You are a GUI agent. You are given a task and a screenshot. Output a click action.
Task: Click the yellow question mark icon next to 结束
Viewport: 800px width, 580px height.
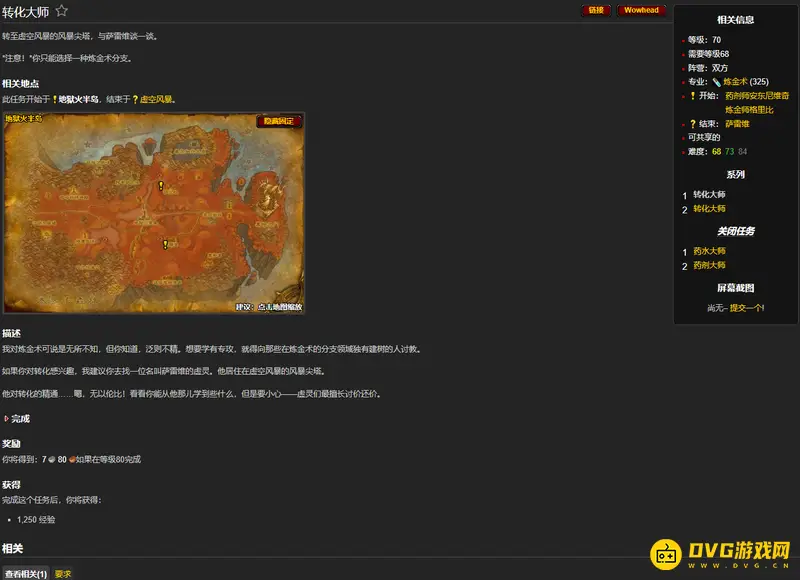point(692,124)
